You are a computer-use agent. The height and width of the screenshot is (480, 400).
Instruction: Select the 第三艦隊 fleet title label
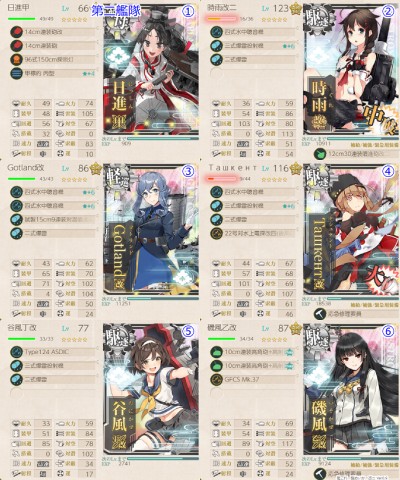coord(115,11)
